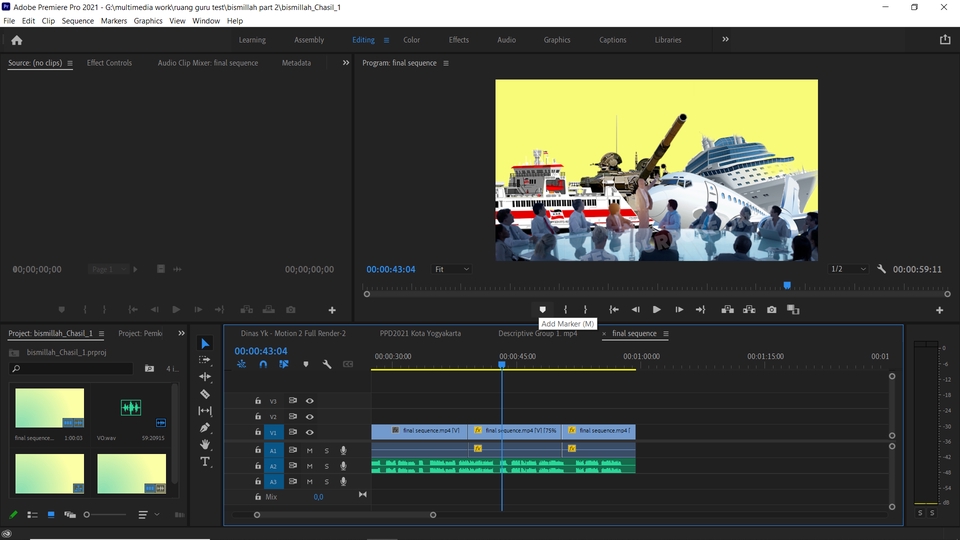Lock the V1 track
The image size is (960, 540).
point(258,432)
